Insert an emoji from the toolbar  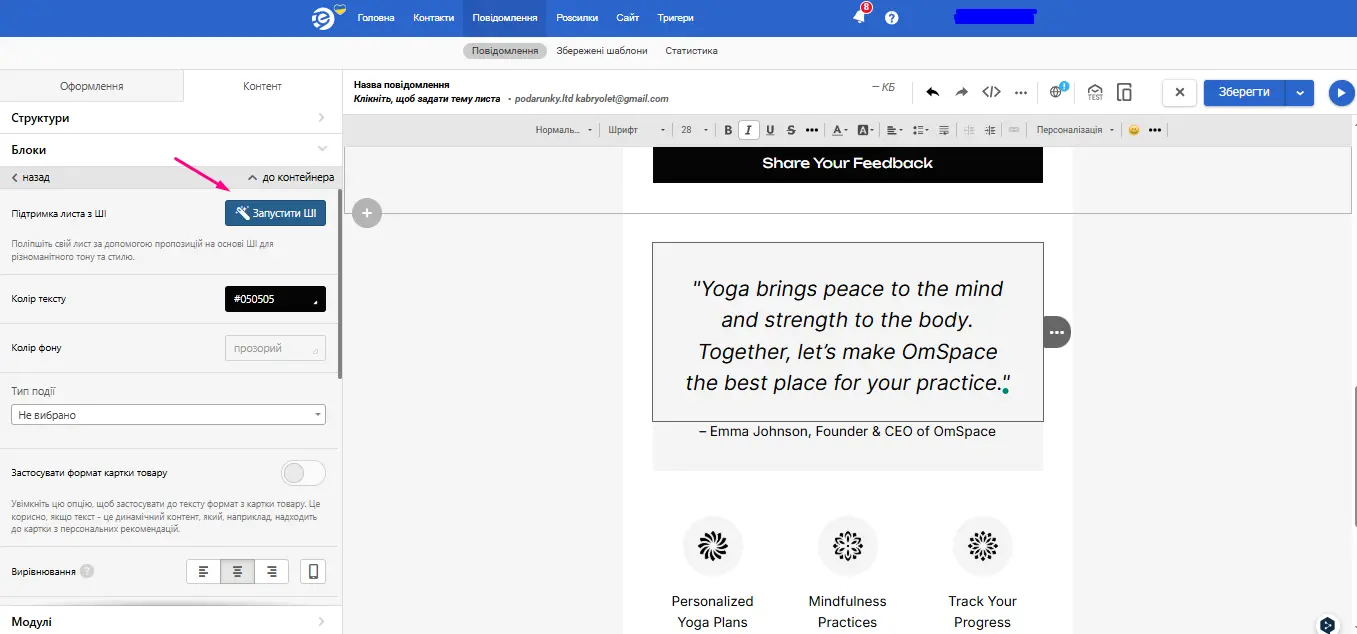(x=1134, y=130)
